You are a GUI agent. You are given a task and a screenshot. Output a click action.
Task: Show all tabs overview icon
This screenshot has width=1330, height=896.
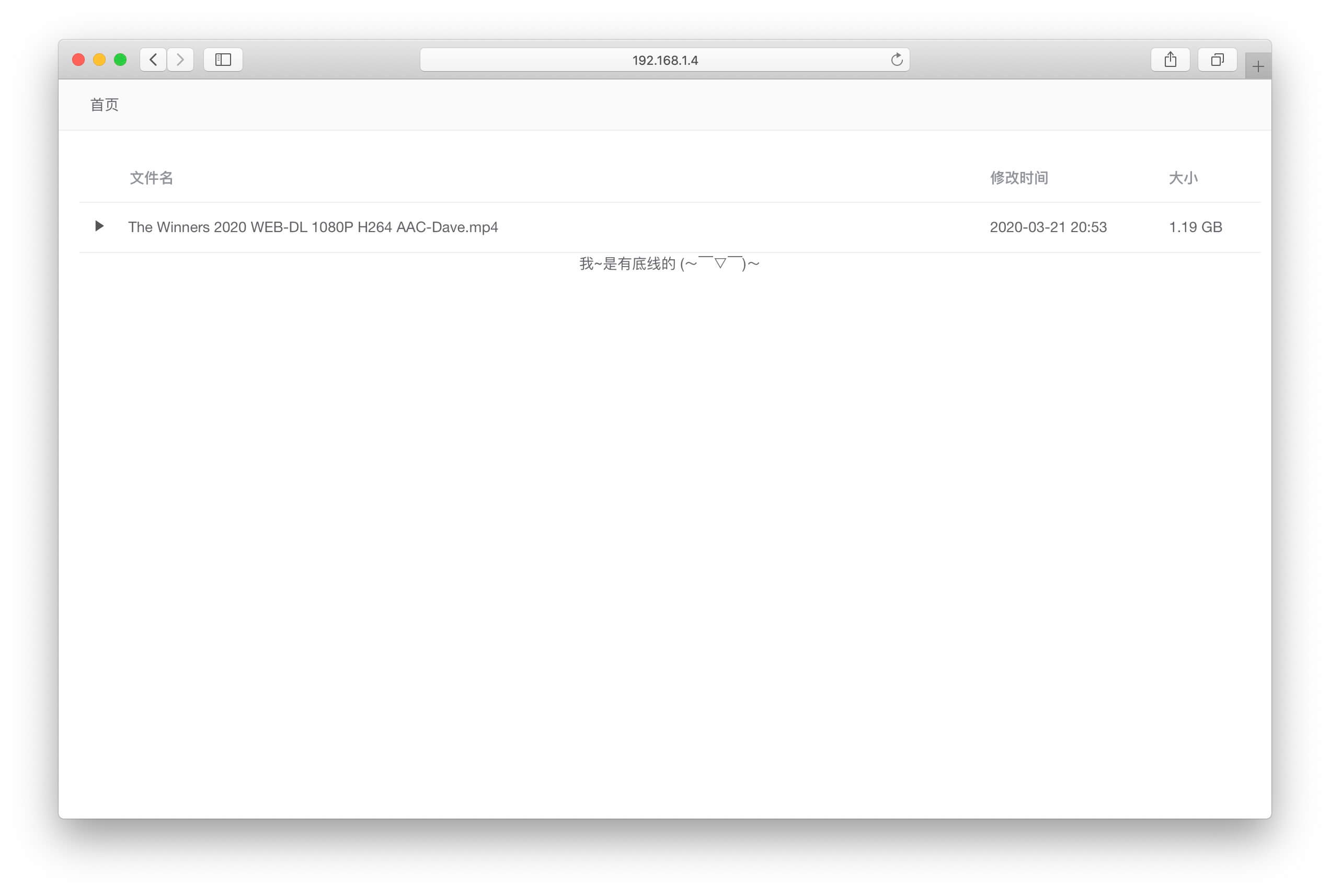click(1217, 60)
